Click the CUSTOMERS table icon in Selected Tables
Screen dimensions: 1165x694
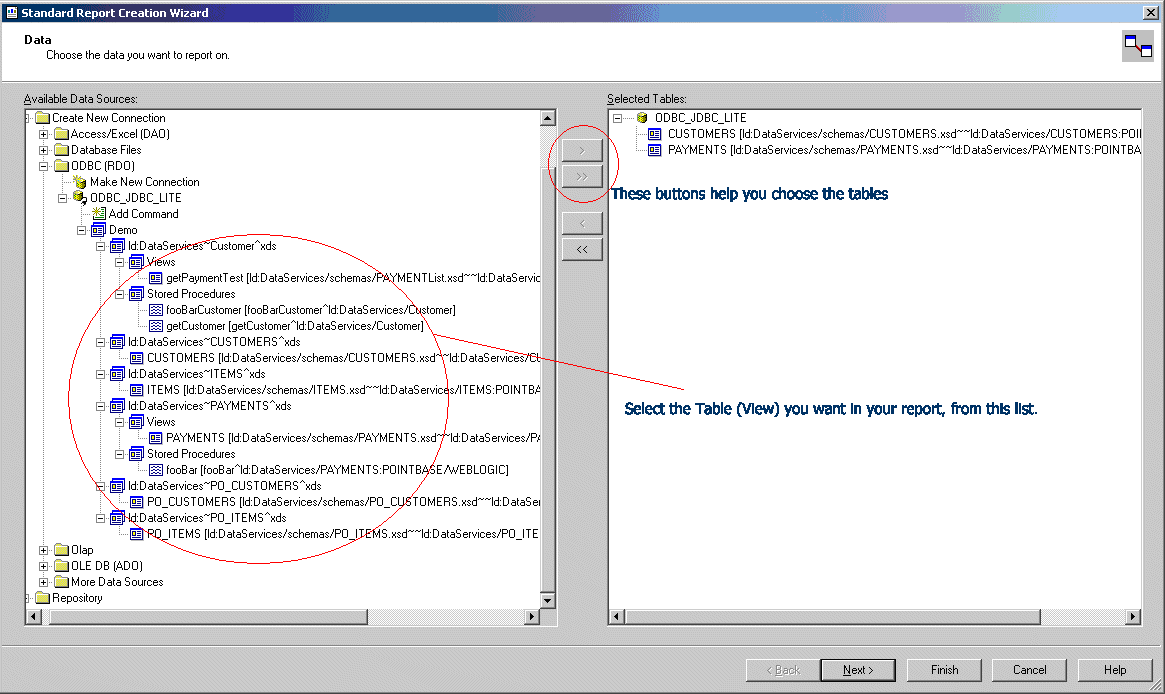pos(655,134)
